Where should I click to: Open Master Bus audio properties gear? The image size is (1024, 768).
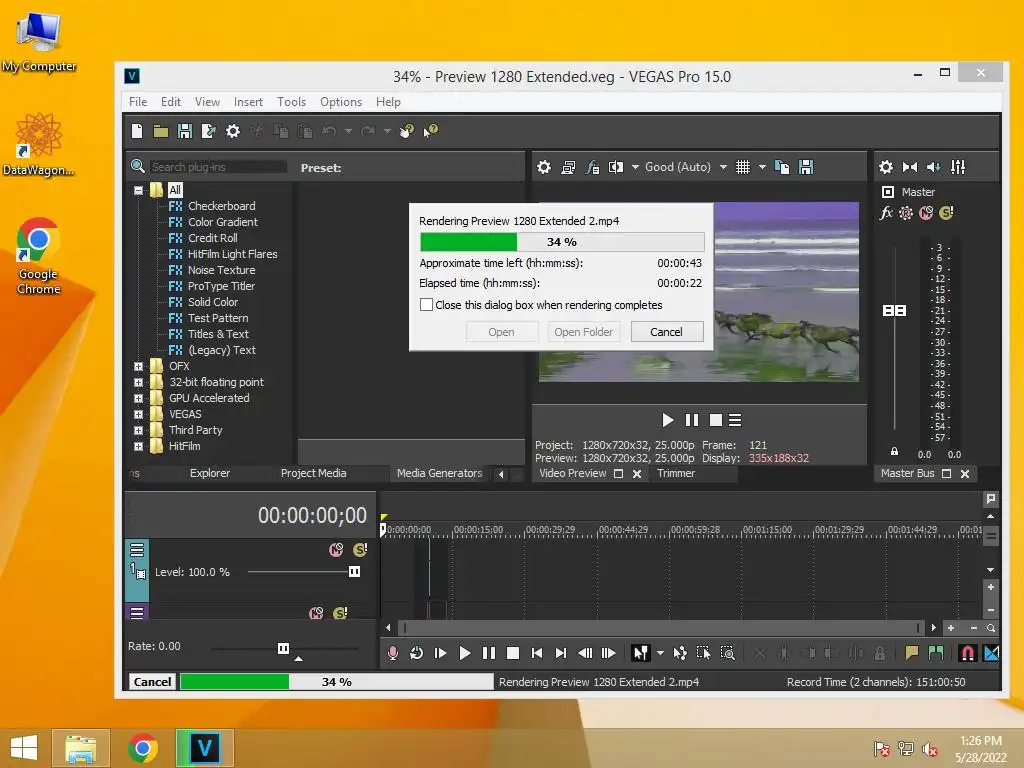click(886, 167)
